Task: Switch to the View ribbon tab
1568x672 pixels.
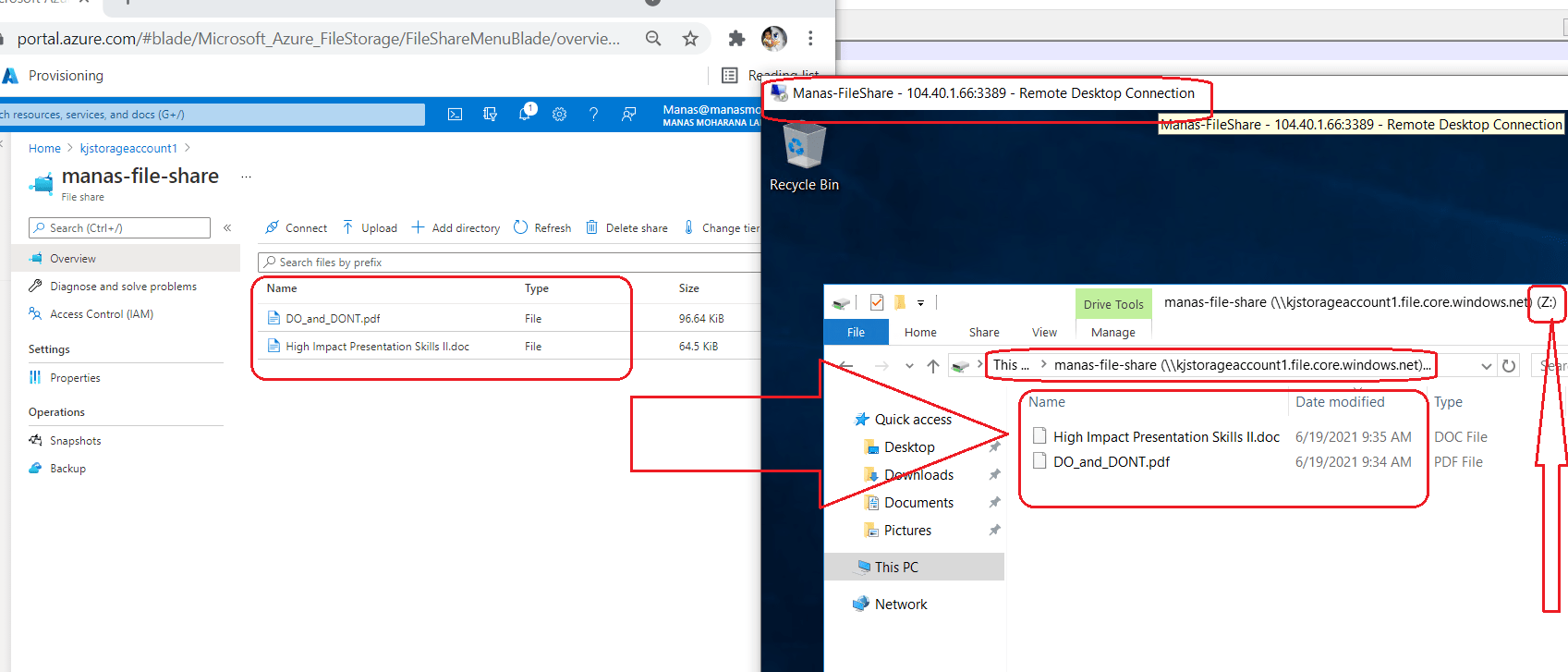Action: pos(1044,332)
